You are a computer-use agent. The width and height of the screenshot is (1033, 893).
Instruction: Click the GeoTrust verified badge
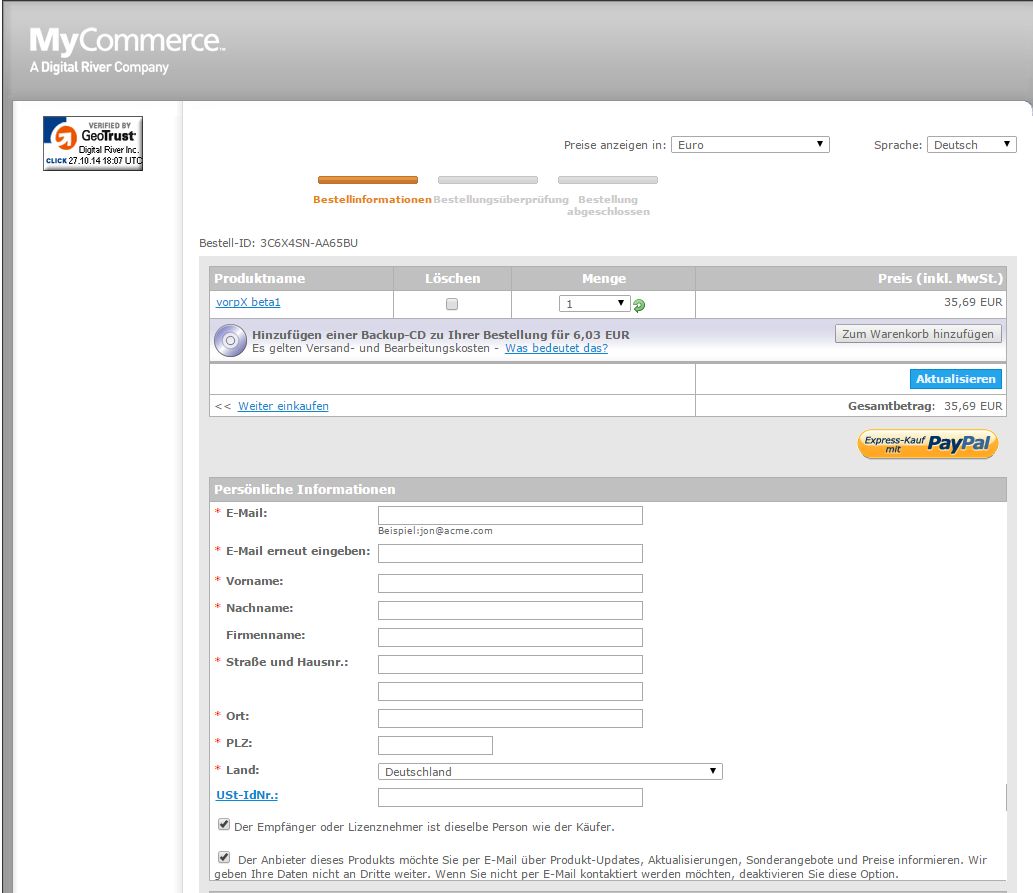point(93,143)
